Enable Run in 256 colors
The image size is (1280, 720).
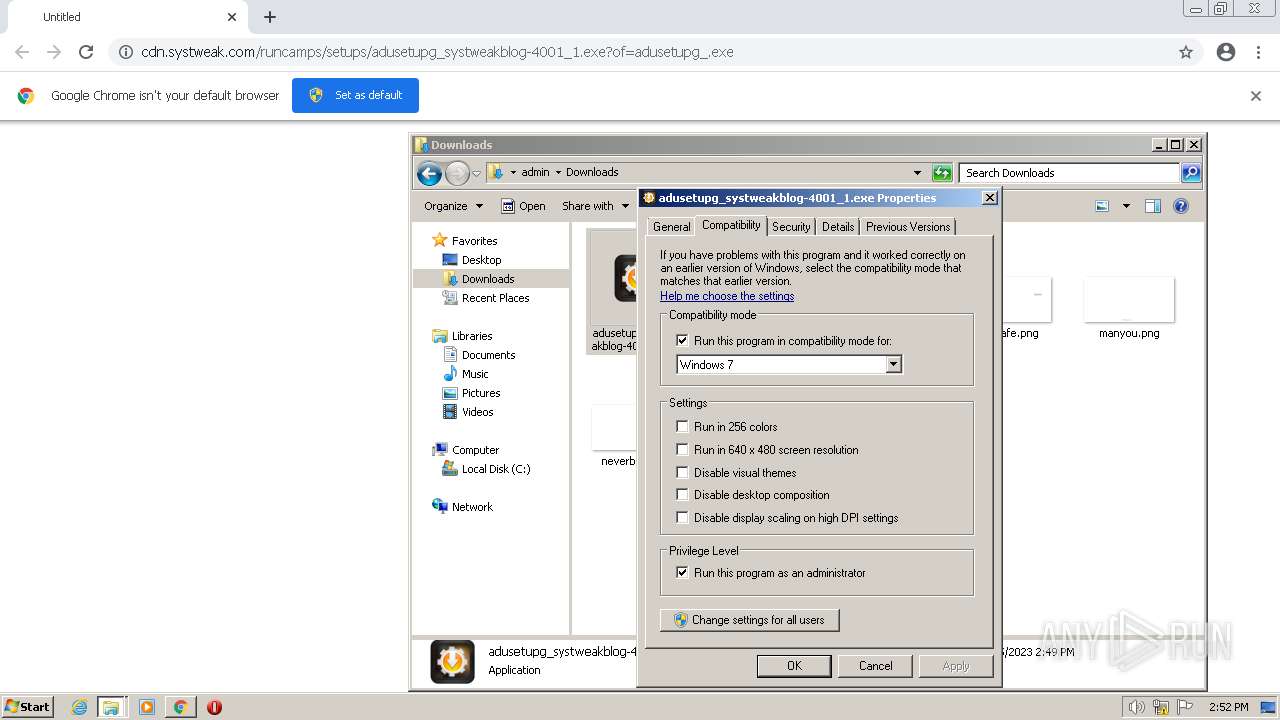point(683,427)
